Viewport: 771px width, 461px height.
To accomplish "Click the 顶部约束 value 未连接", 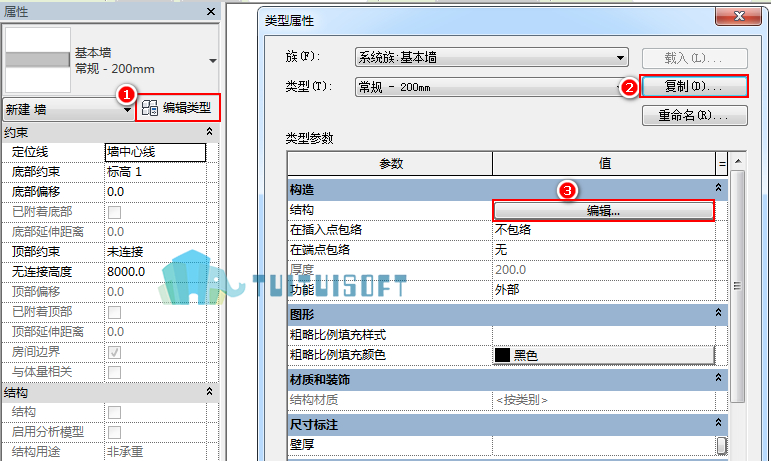I will pos(155,252).
